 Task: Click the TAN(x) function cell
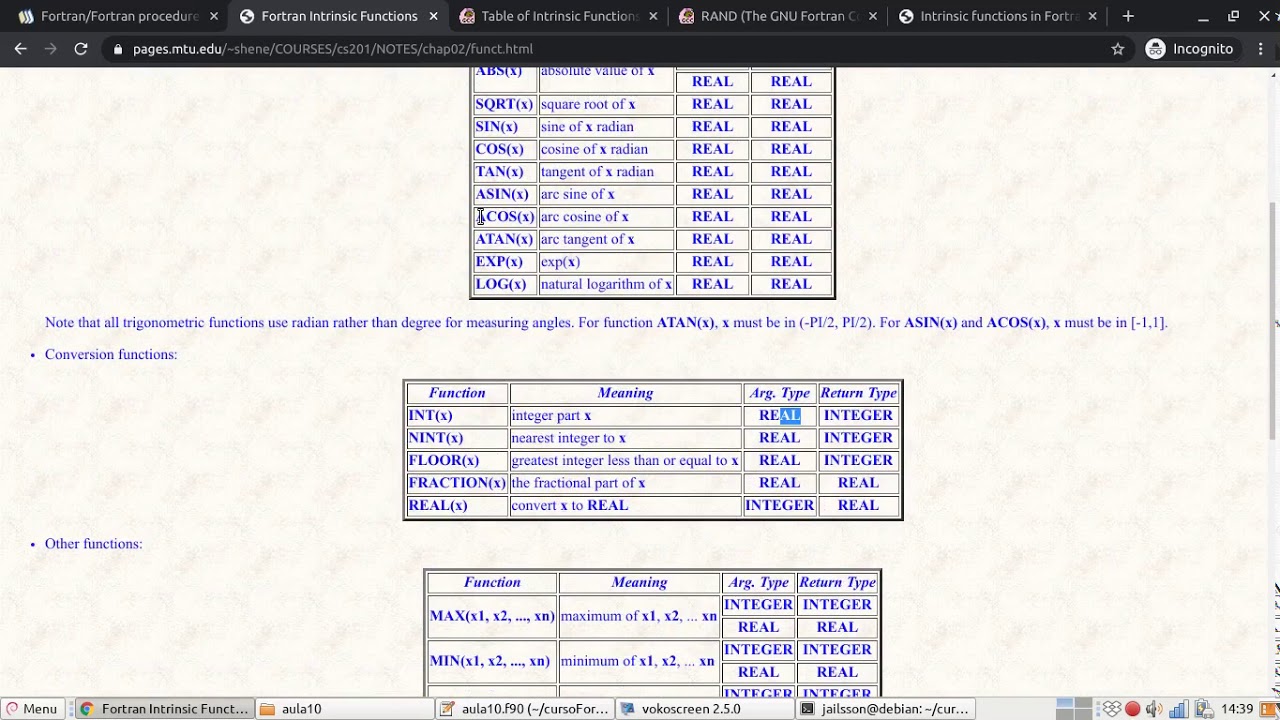[505, 172]
